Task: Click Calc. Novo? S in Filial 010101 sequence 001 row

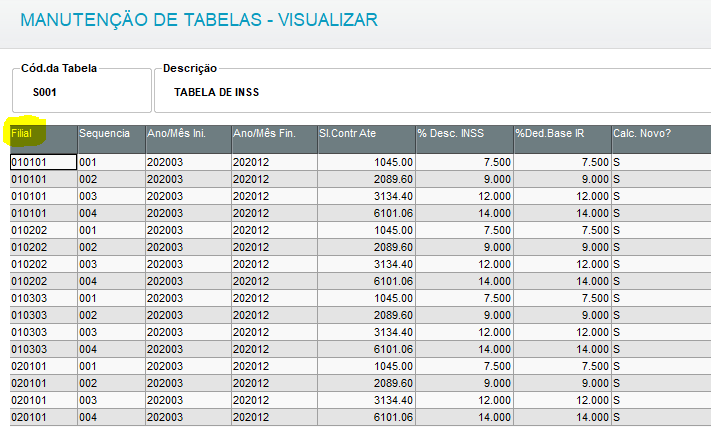Action: click(662, 162)
